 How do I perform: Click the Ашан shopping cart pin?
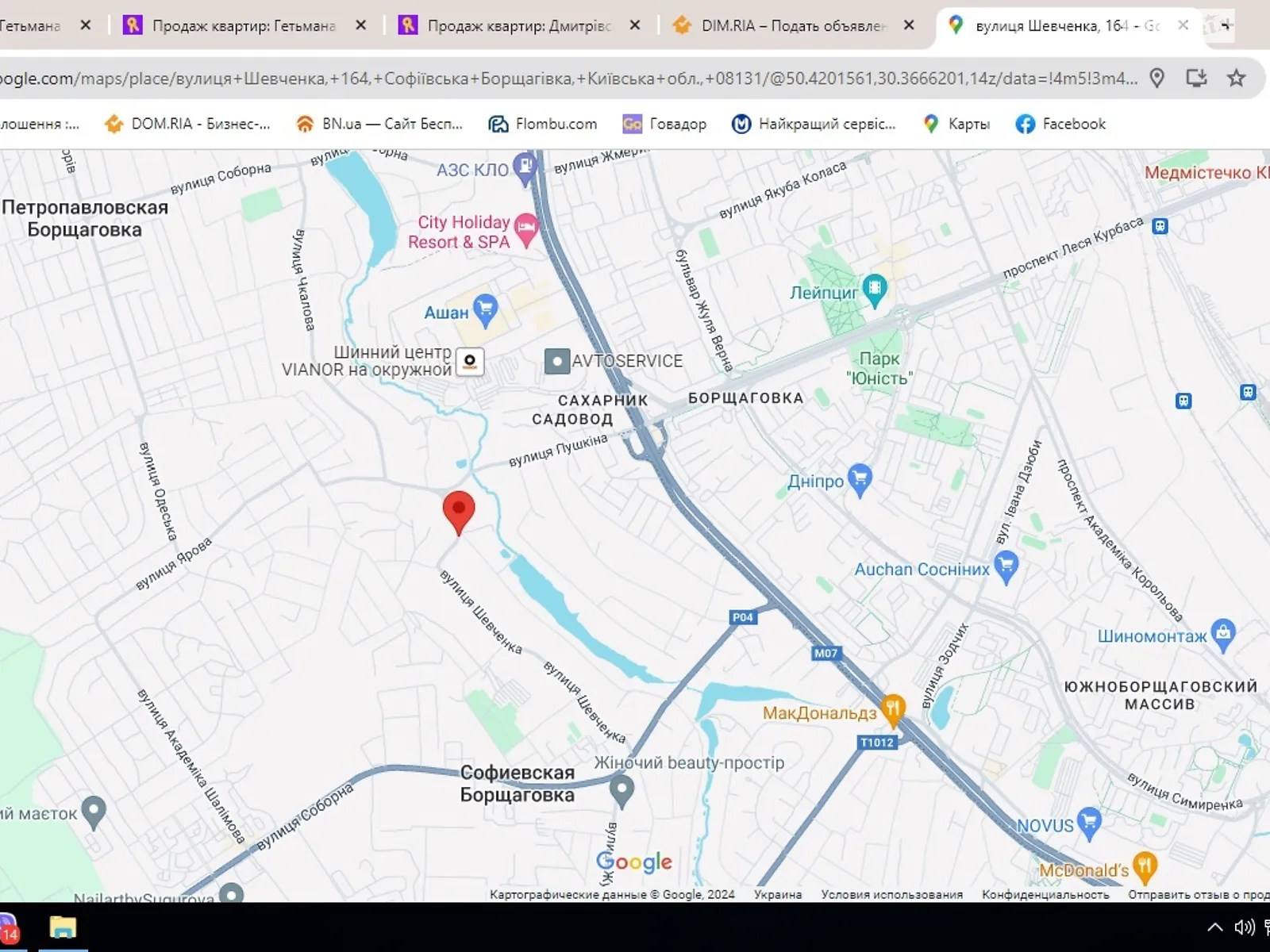[485, 311]
